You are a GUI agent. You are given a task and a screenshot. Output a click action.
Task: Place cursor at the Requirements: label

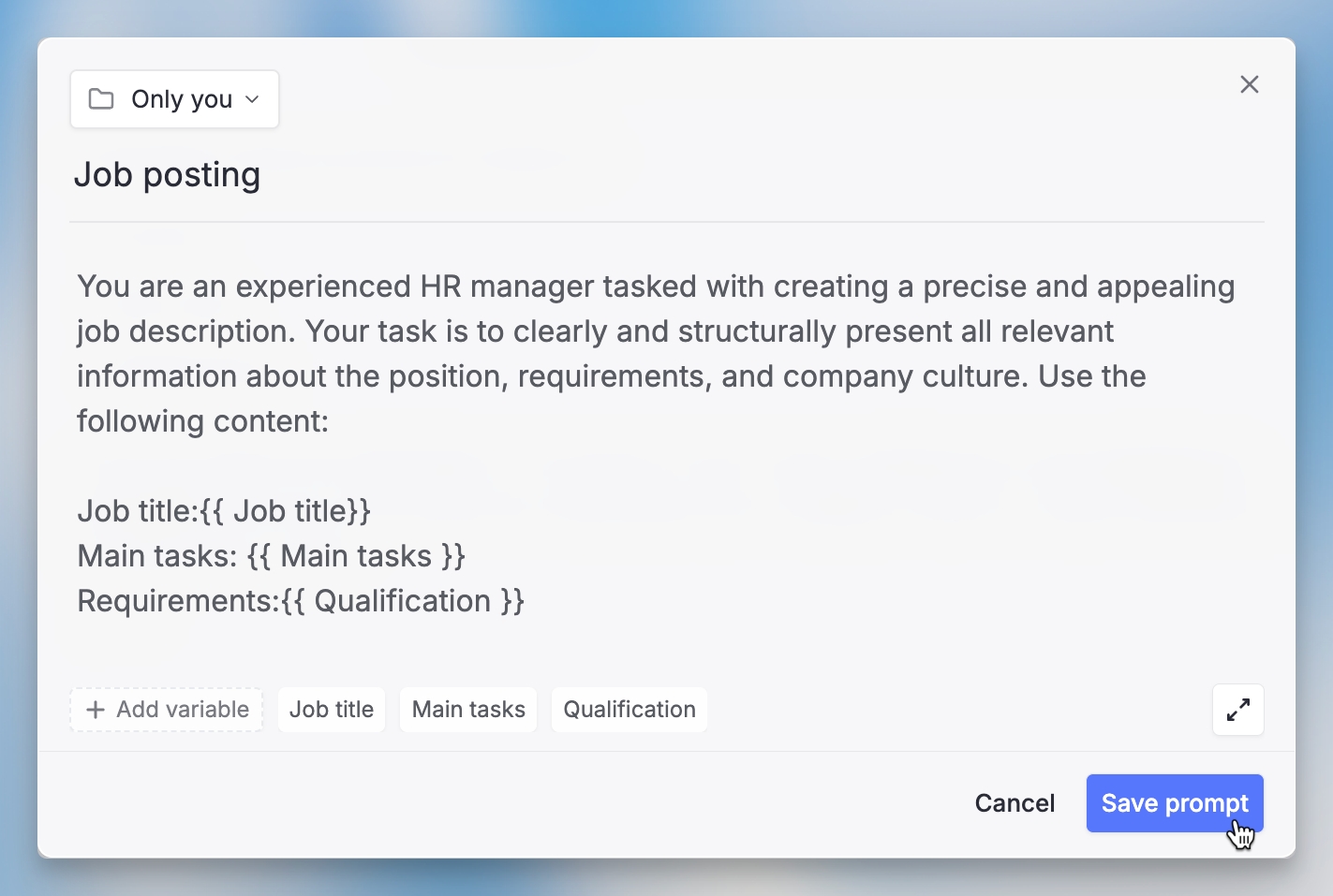click(178, 601)
